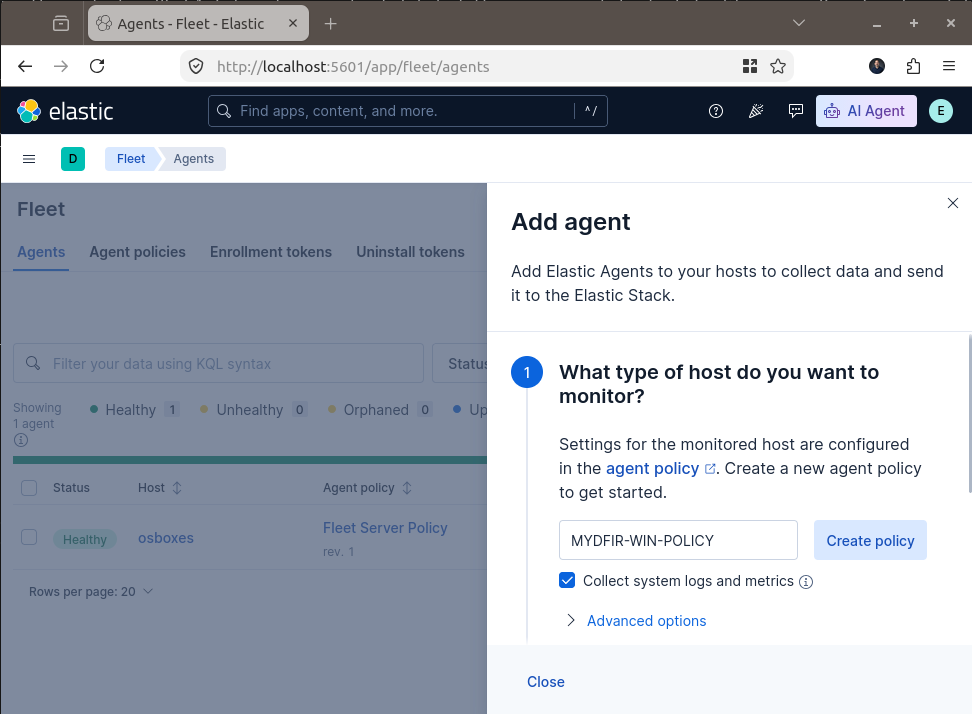
Task: Change Rows per page: 20 dropdown
Action: tap(91, 592)
